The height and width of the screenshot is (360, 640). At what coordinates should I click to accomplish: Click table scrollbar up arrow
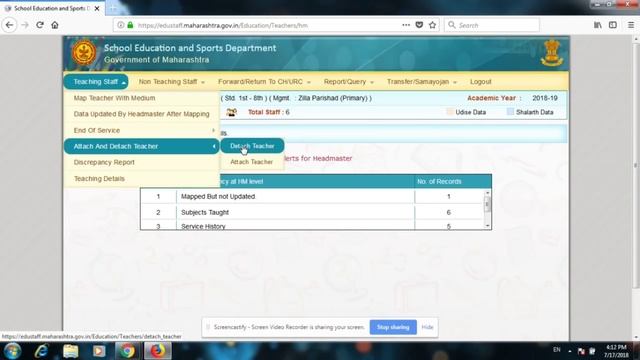coord(487,193)
